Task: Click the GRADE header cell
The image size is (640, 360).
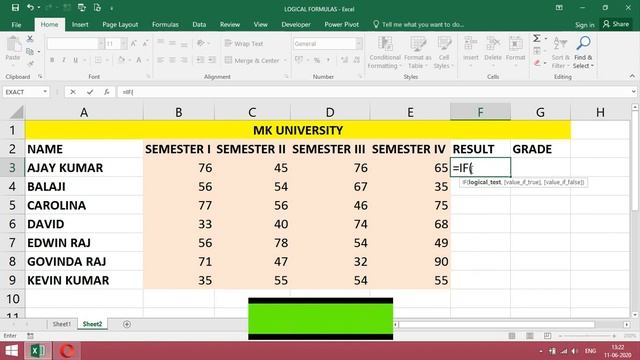Action: (x=540, y=149)
